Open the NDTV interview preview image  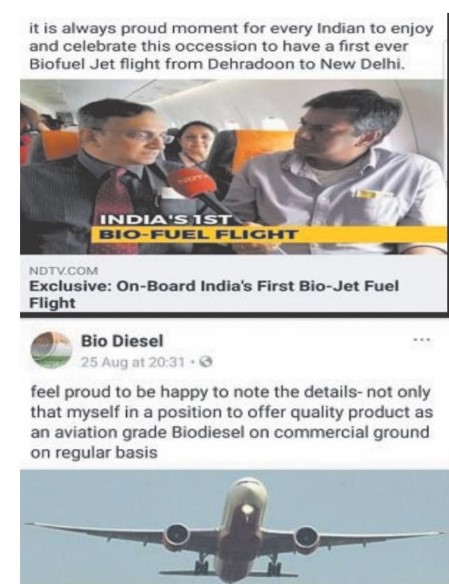tap(233, 167)
